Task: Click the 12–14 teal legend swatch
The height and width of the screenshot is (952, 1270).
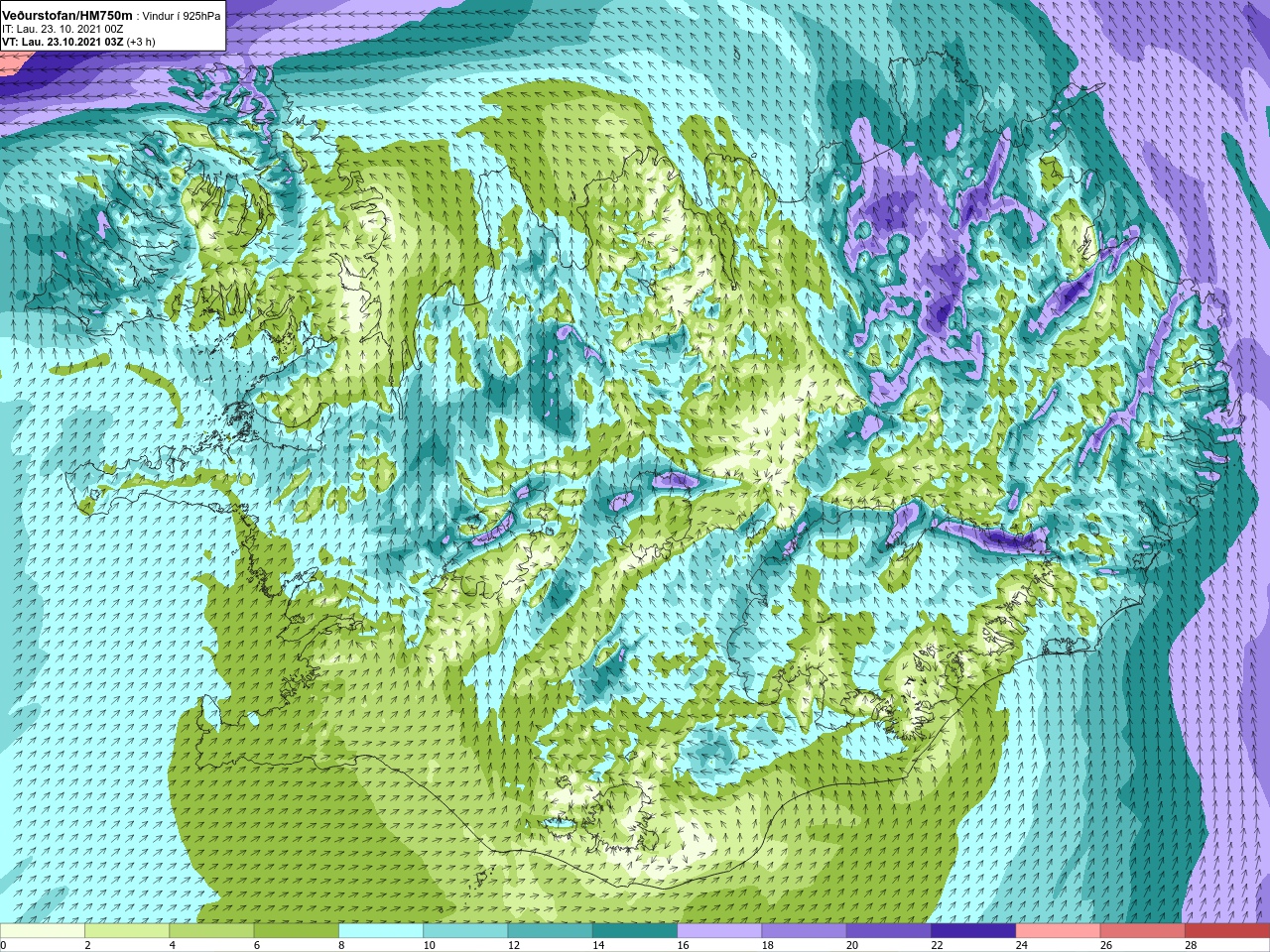Action: pos(551,931)
